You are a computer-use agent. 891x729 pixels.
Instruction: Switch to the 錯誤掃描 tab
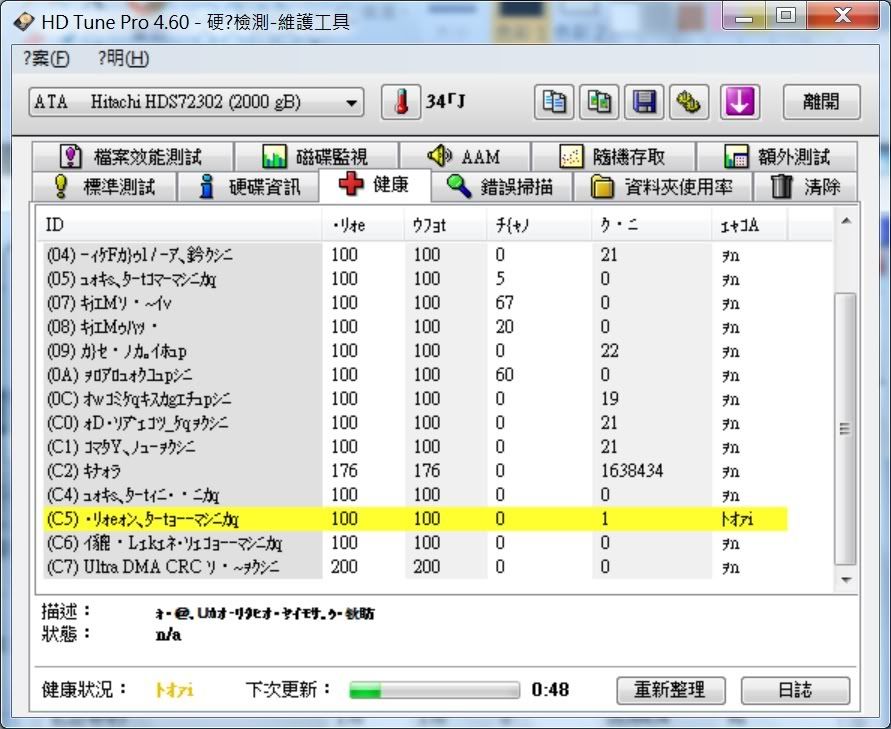(x=501, y=186)
